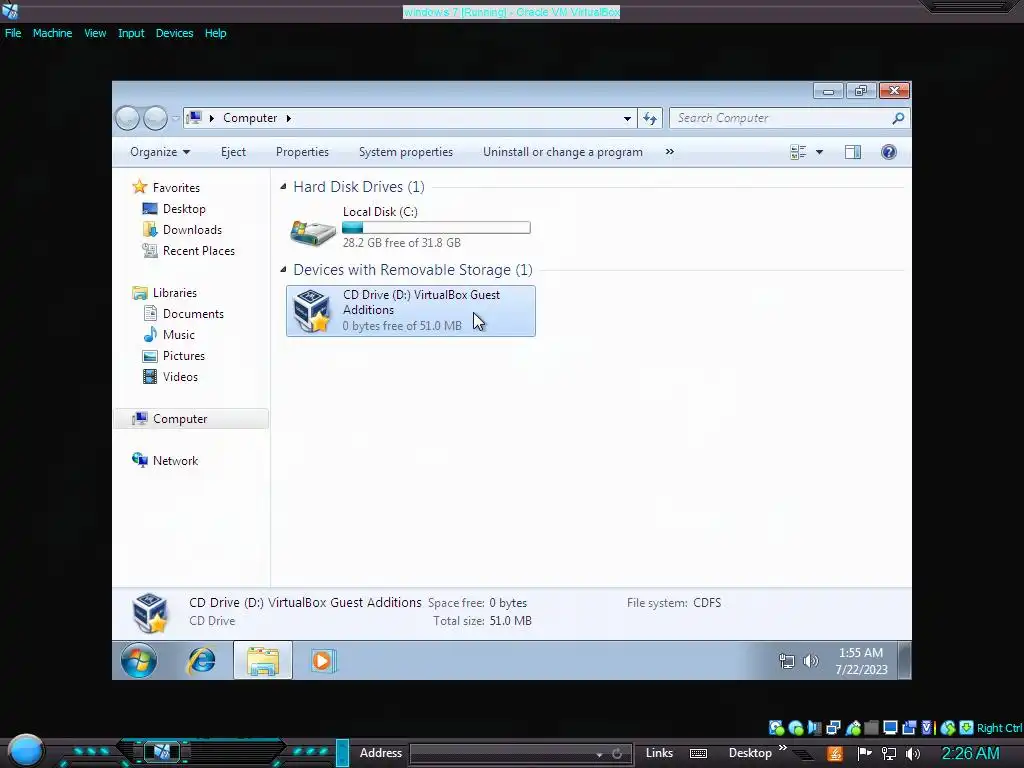The height and width of the screenshot is (768, 1024).
Task: Open the VirtualBox View menu
Action: click(95, 33)
